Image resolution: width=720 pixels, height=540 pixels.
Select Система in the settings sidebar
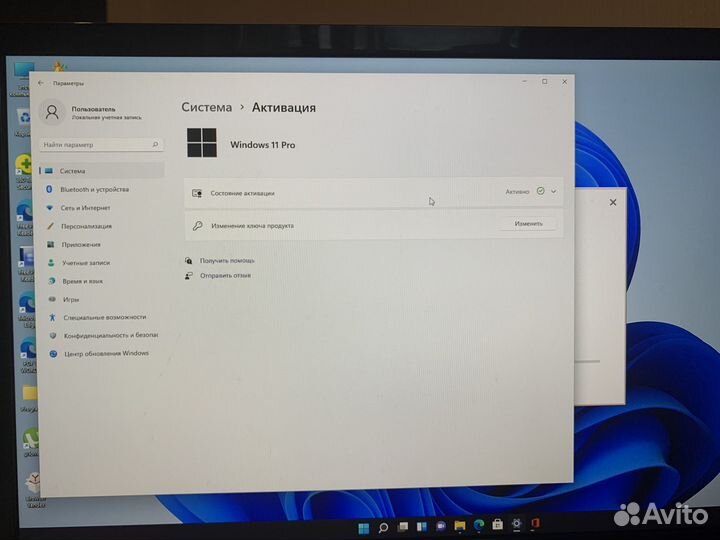tap(101, 171)
